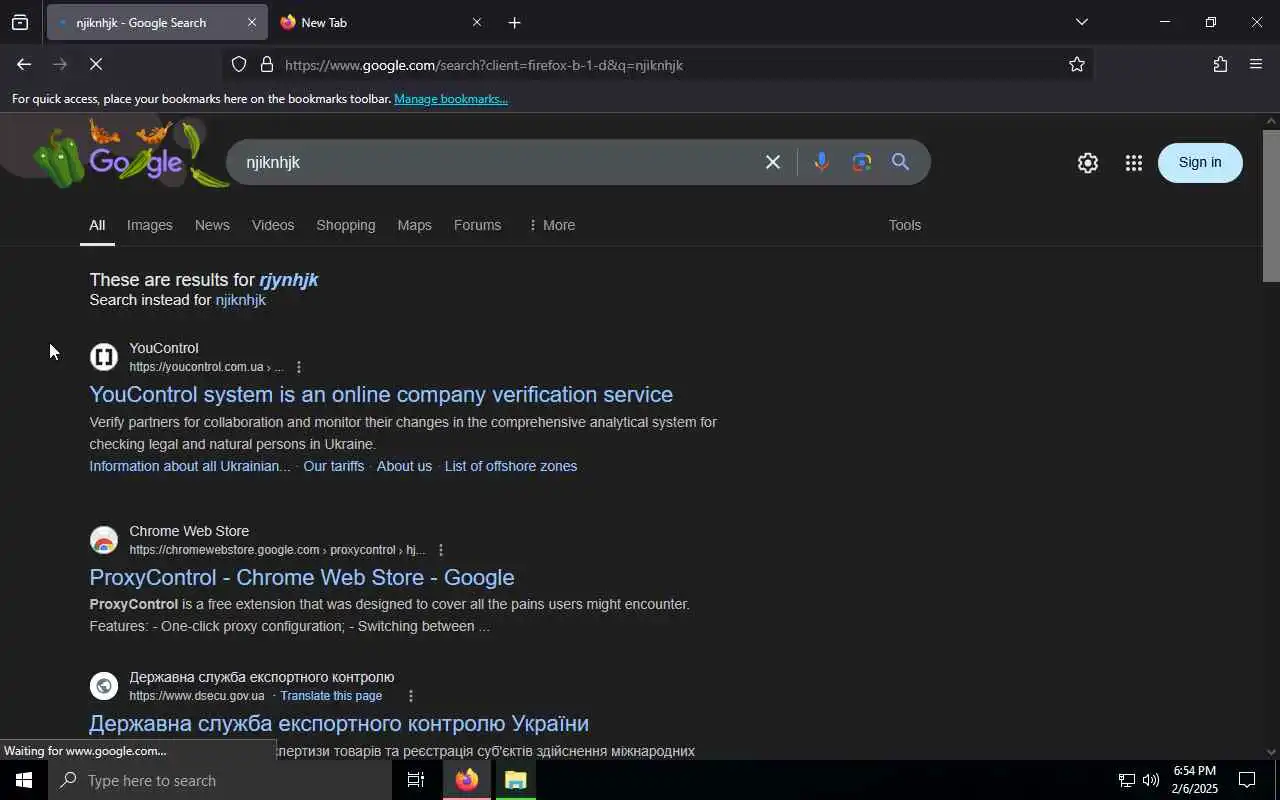Image resolution: width=1280 pixels, height=800 pixels.
Task: Bookmark this page with star icon
Action: coord(1077,65)
